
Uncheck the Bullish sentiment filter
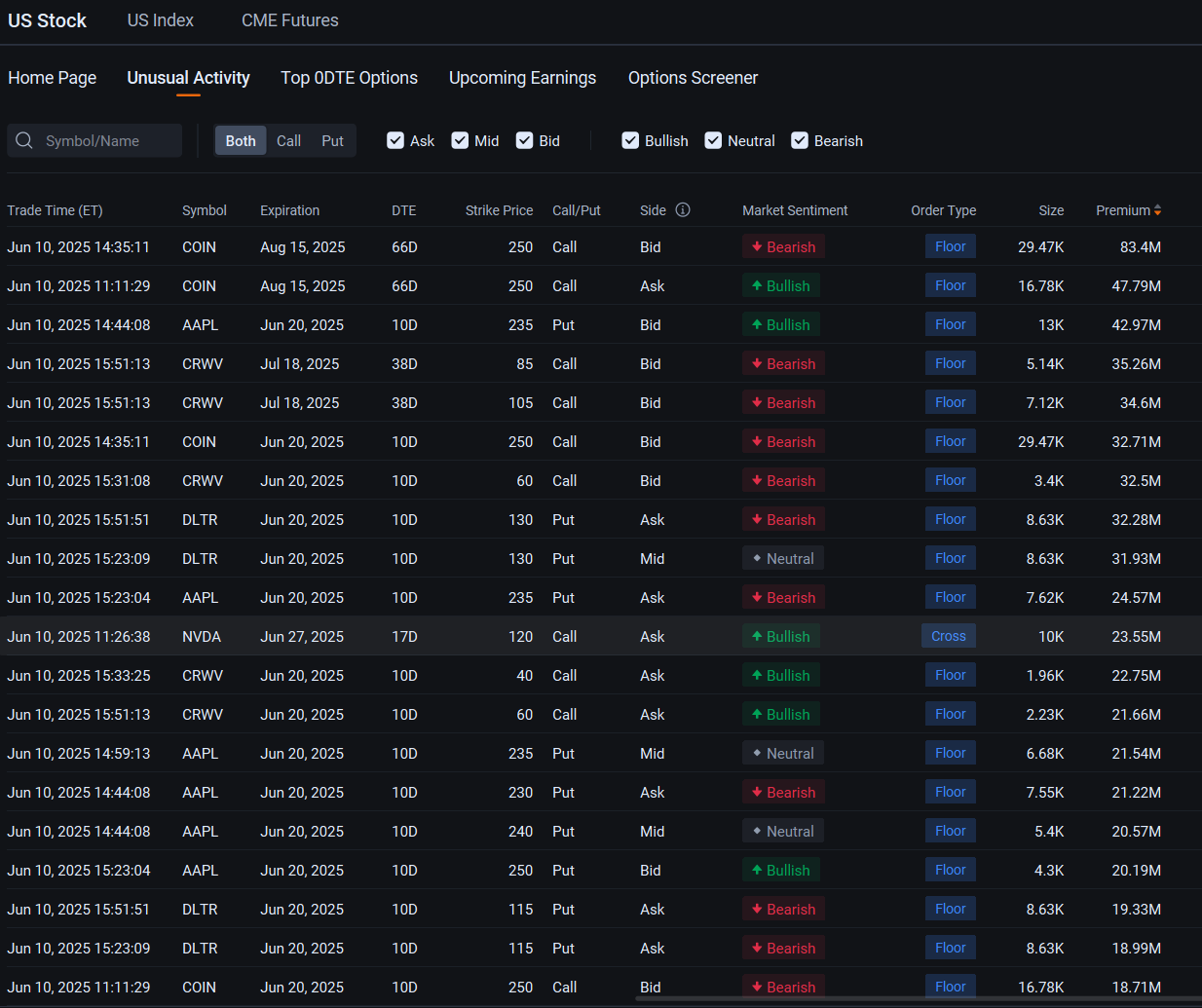[630, 140]
